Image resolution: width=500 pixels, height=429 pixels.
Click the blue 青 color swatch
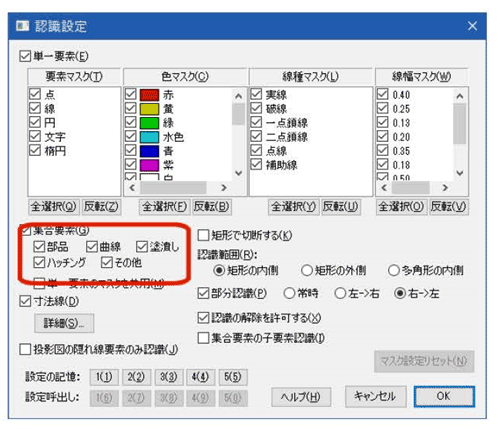149,151
